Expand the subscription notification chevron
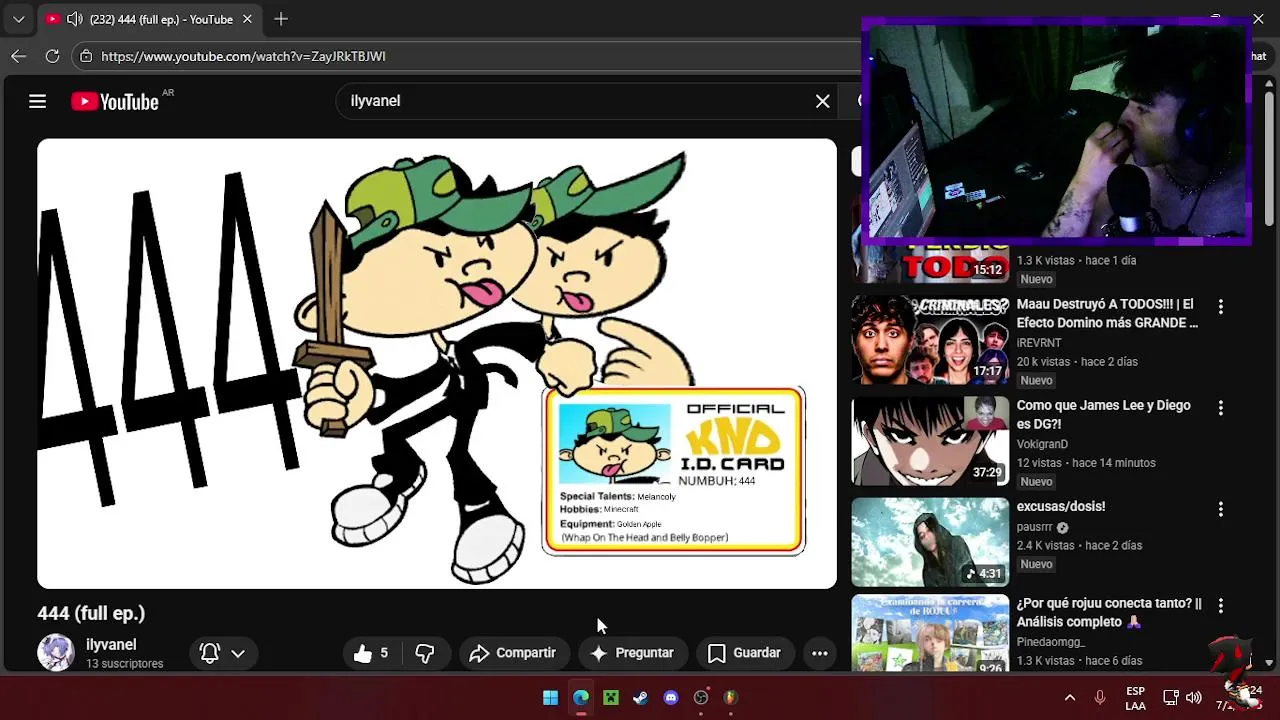1280x720 pixels. [238, 653]
